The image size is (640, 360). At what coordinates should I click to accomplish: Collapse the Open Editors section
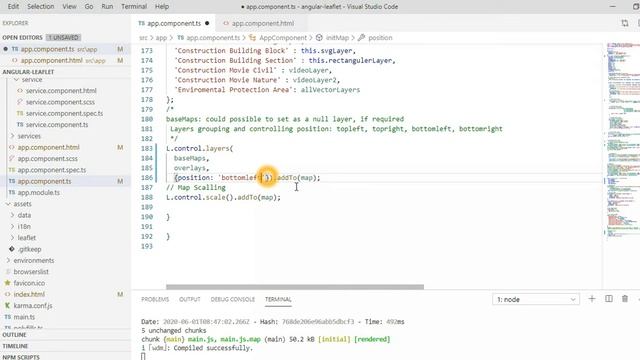22,38
